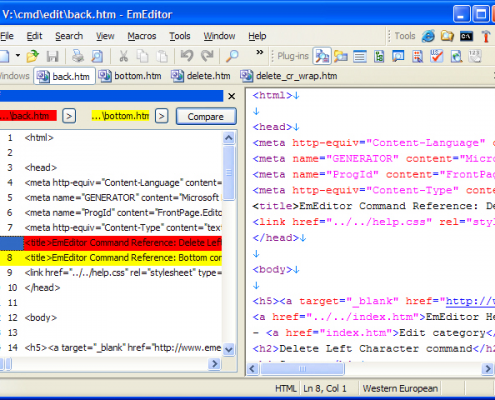Image resolution: width=495 pixels, height=400 pixels.
Task: Click the editor horizontal scrollbar thumb
Action: tap(302, 369)
